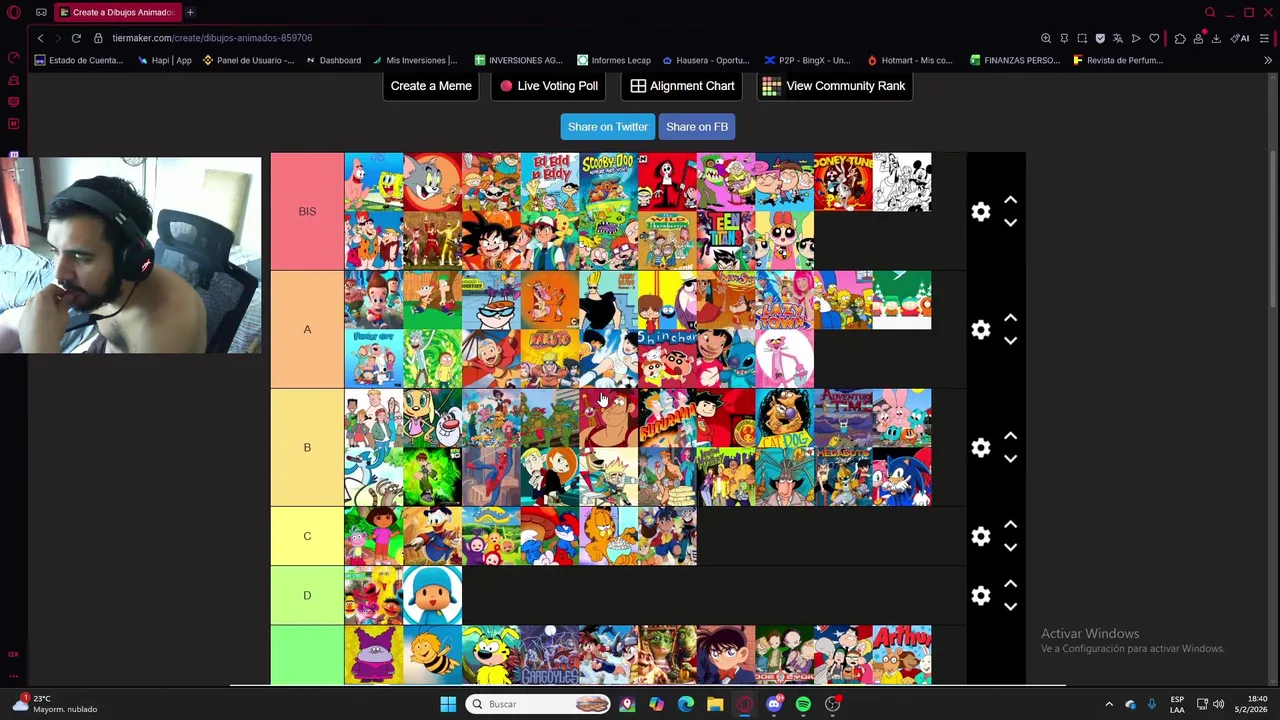The image size is (1280, 720).
Task: Open settings gear for C tier
Action: point(981,537)
